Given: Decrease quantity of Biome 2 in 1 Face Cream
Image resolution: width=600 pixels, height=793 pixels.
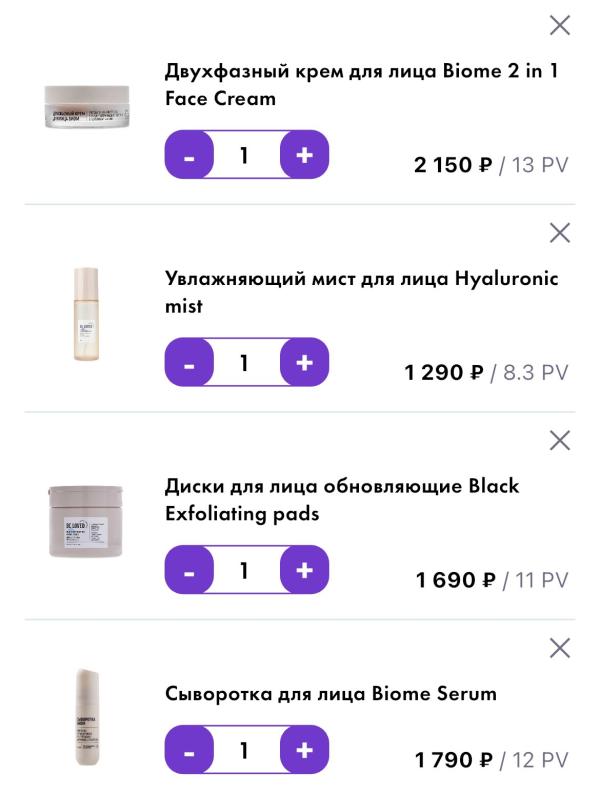Looking at the screenshot, I should tap(189, 155).
